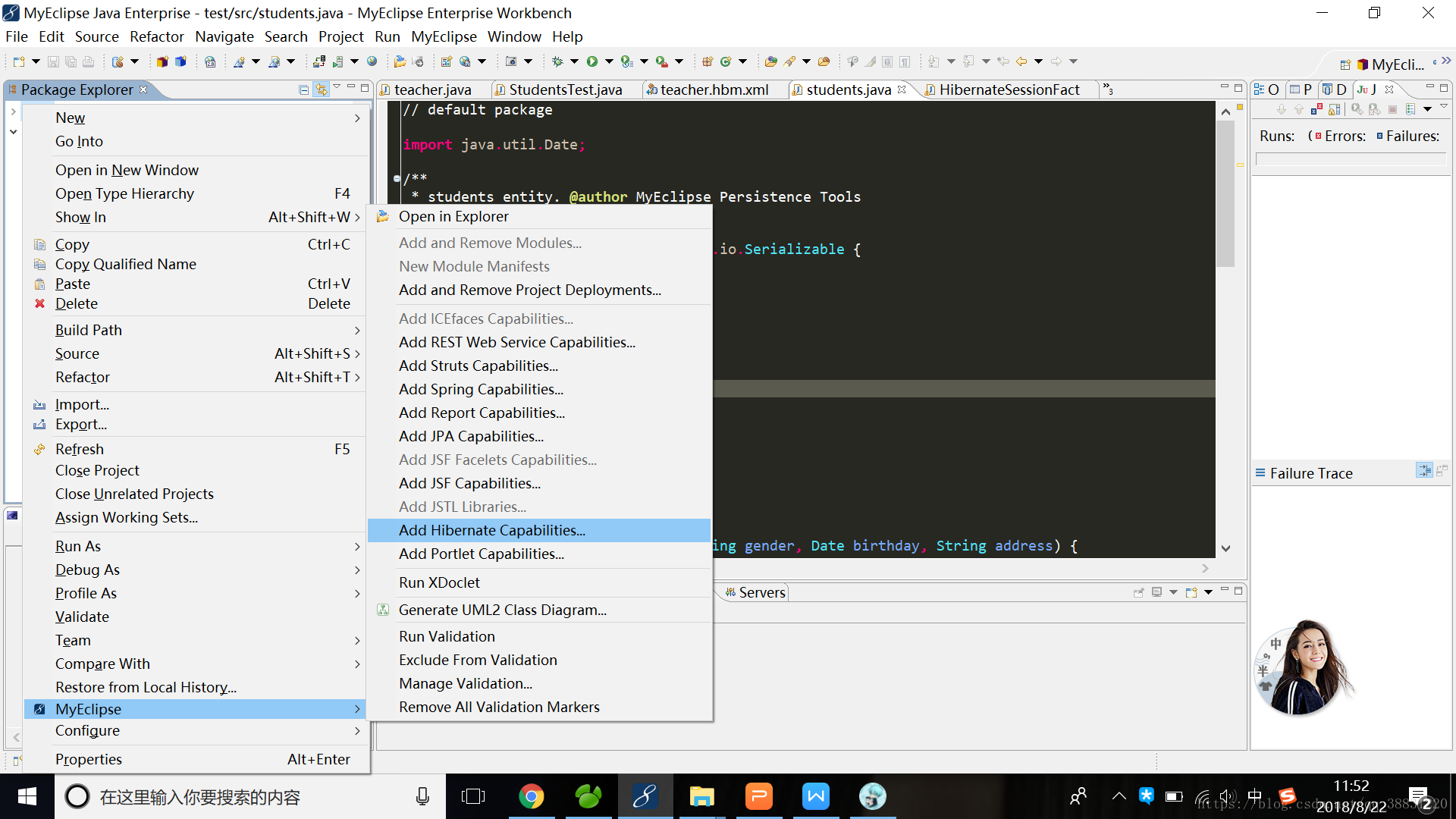This screenshot has height=819, width=1456.
Task: Choose Open in Explorer submenu item
Action: 539,216
